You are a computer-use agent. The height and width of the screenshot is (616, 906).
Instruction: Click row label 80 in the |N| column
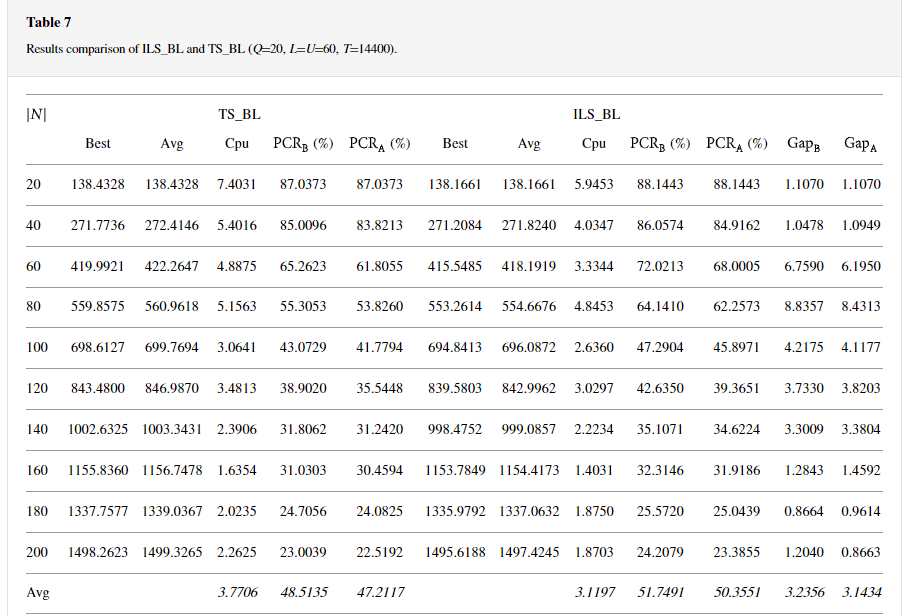34,306
